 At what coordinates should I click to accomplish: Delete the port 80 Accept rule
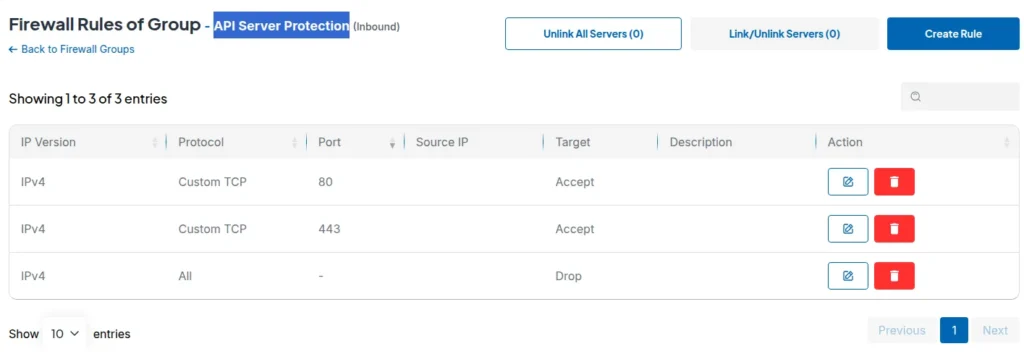[894, 182]
